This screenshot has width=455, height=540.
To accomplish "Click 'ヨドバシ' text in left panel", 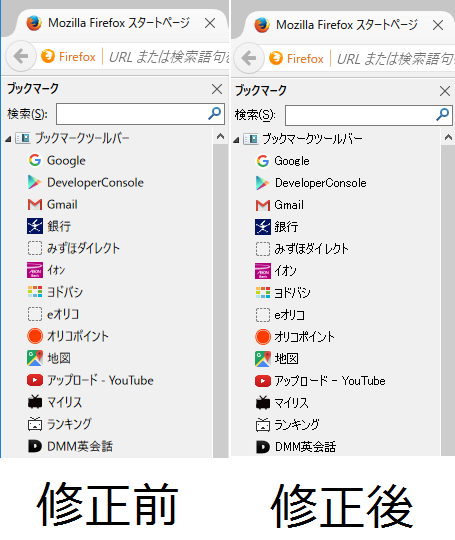I will click(x=65, y=292).
